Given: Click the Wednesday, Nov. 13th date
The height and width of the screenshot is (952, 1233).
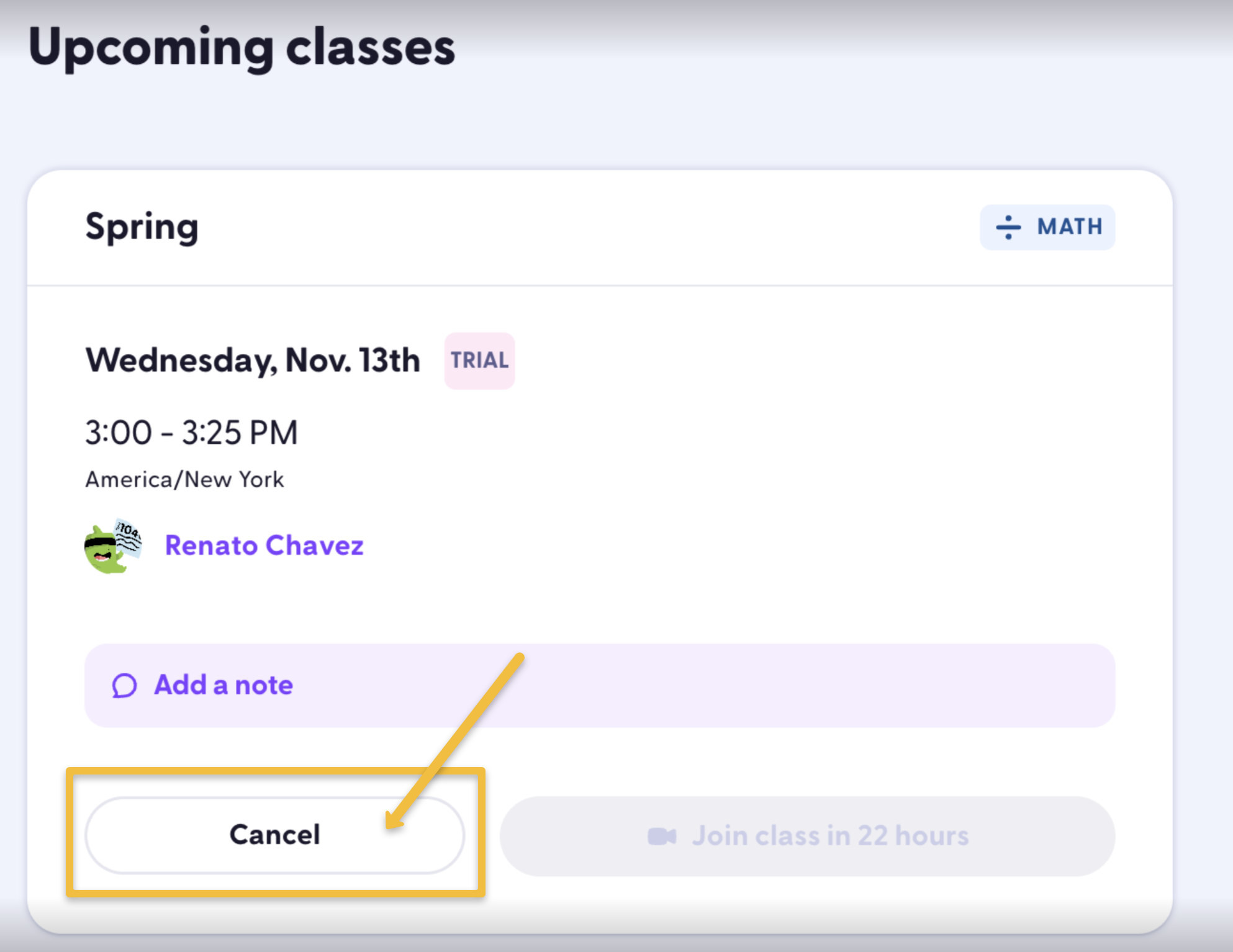Looking at the screenshot, I should point(253,361).
